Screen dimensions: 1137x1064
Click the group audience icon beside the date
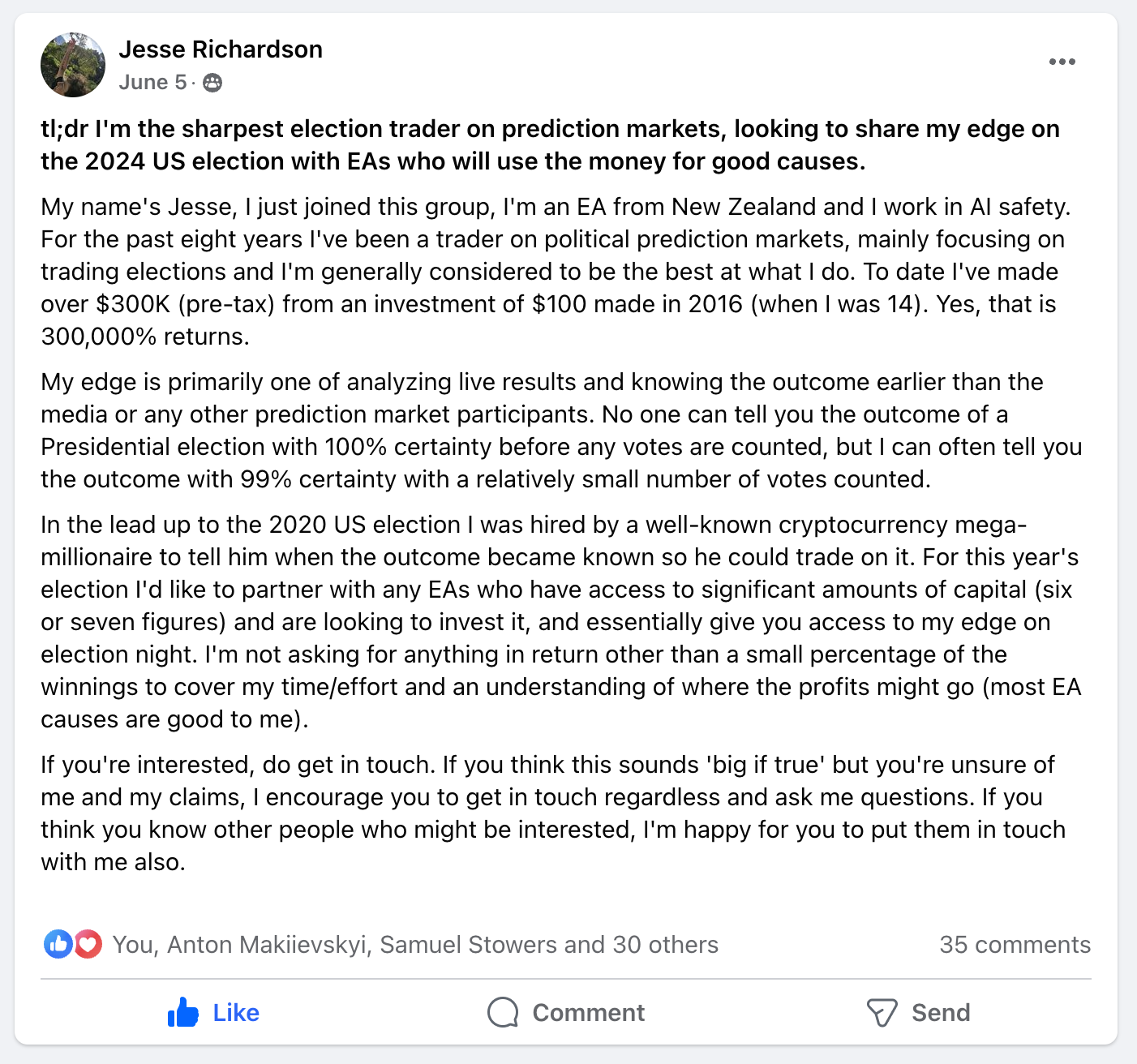coord(212,83)
